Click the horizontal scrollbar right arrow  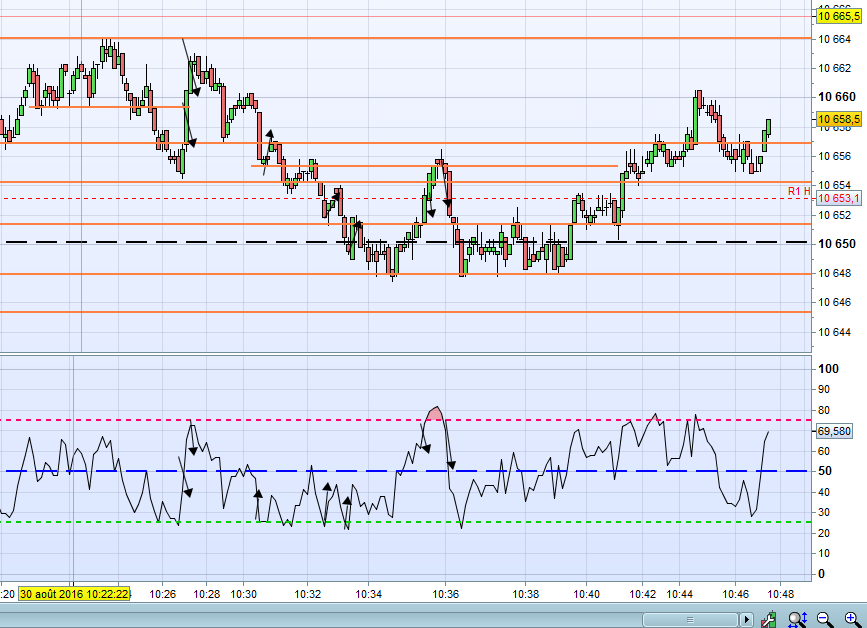(746, 619)
